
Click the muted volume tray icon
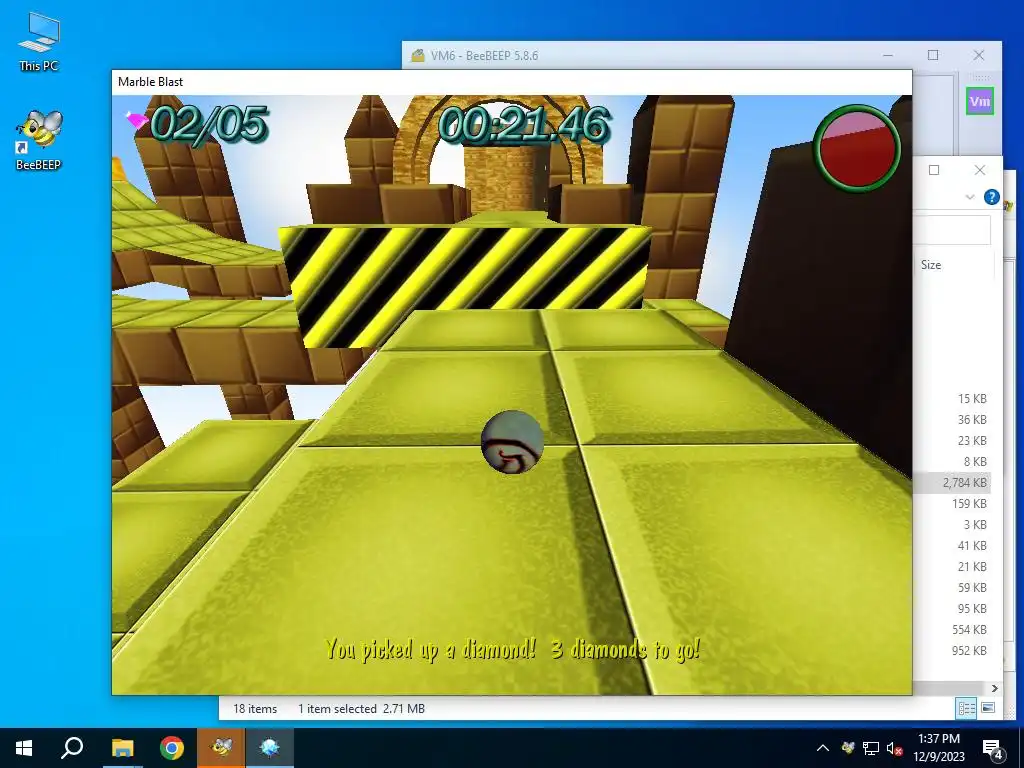pos(894,748)
